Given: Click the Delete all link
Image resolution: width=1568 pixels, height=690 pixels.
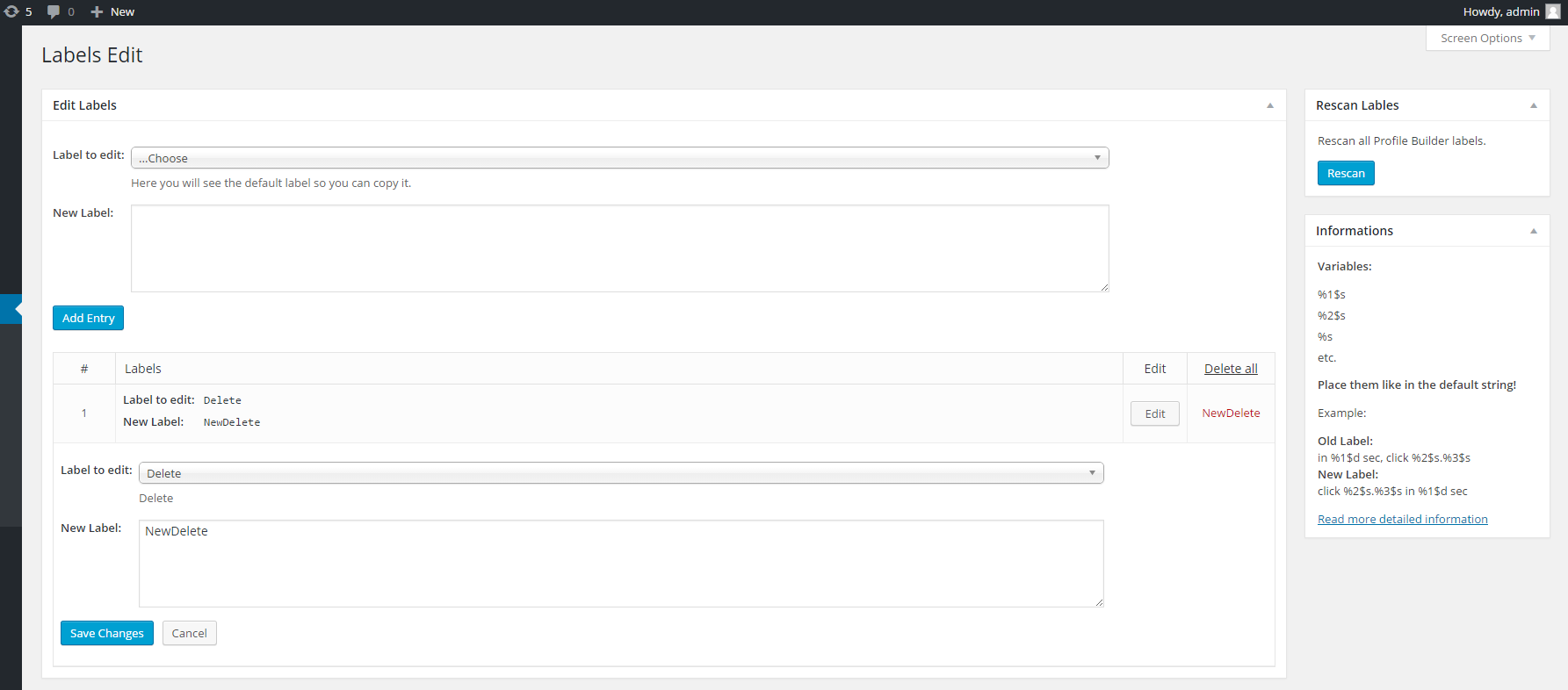Looking at the screenshot, I should coord(1231,369).
